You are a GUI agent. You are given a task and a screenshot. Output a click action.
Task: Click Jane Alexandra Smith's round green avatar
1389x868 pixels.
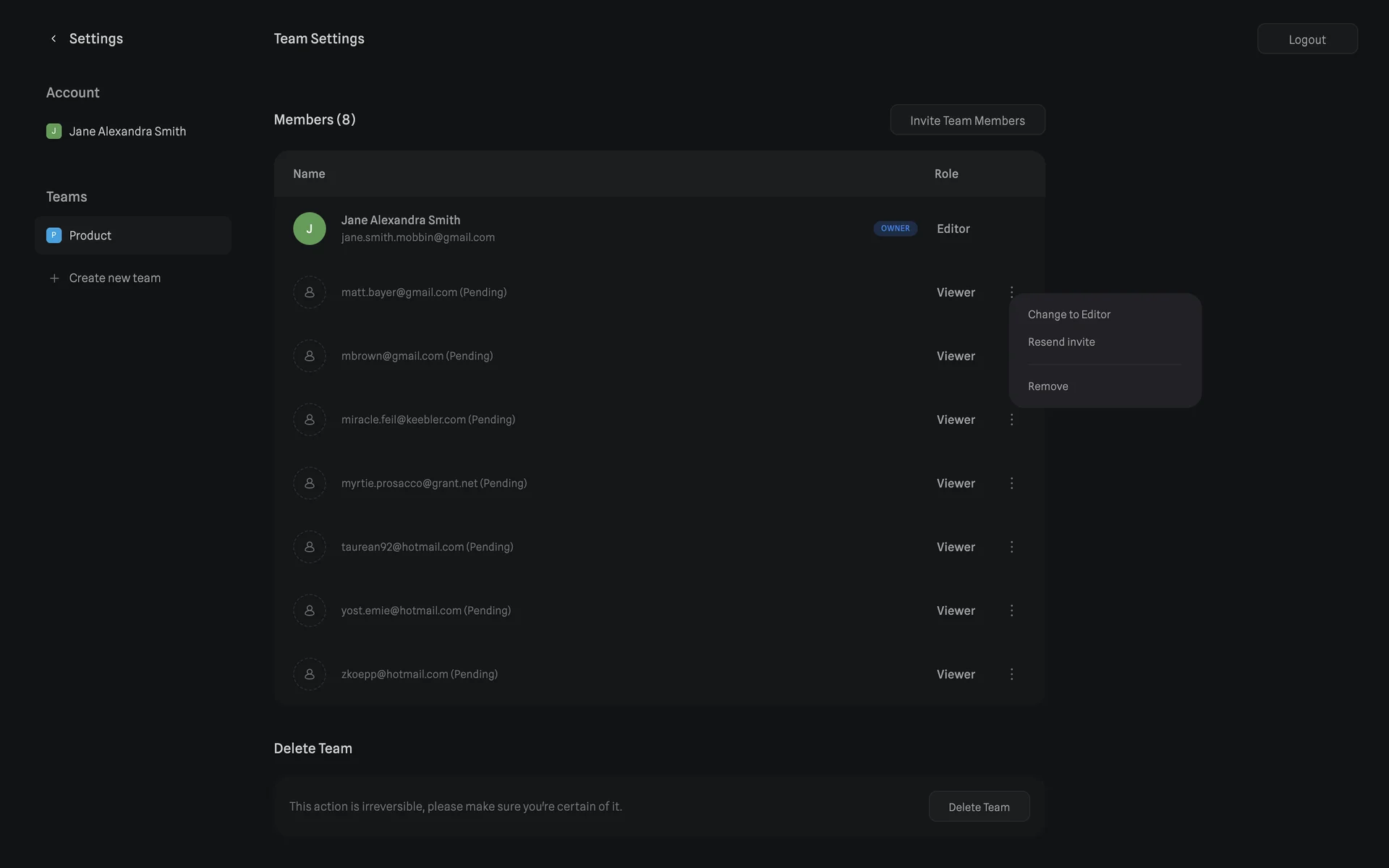309,229
